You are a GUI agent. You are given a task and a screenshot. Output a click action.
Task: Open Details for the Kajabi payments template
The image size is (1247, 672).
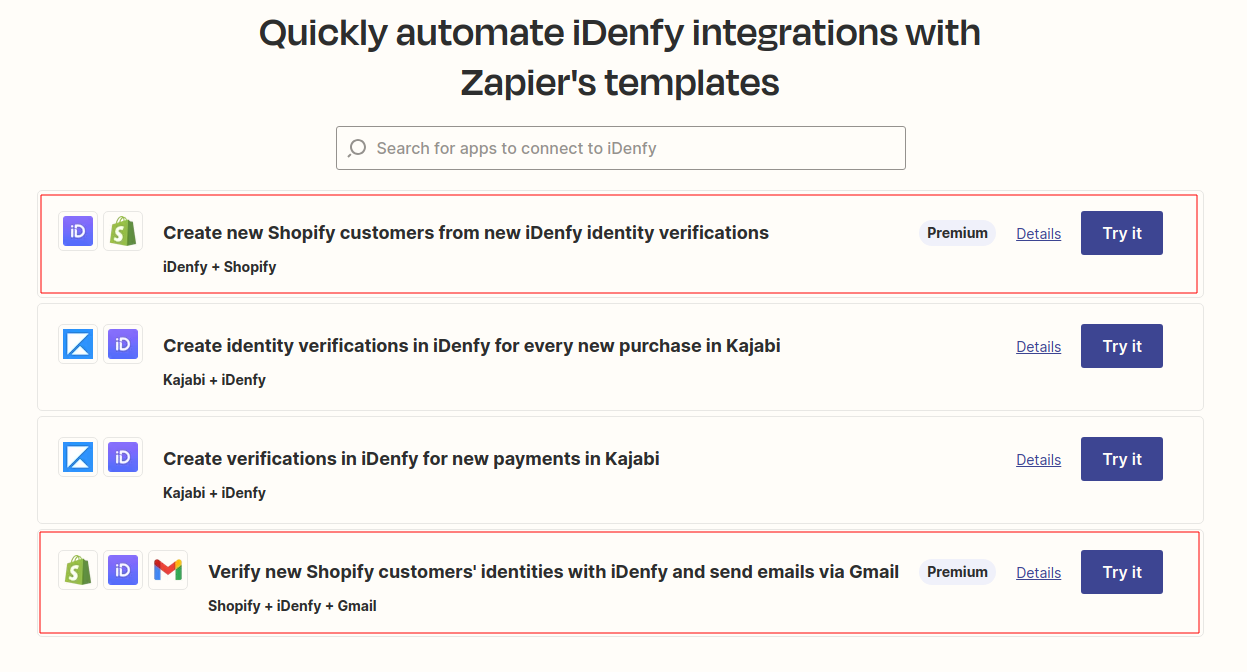point(1038,459)
